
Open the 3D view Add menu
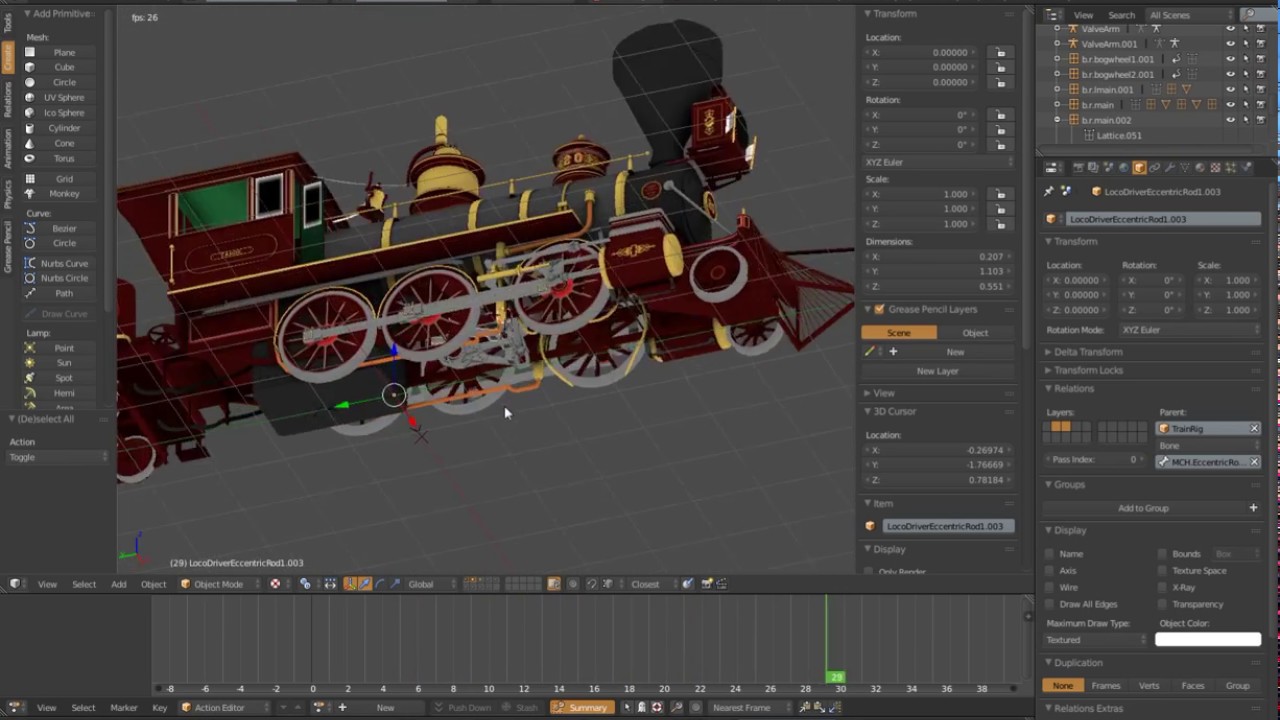click(x=118, y=584)
